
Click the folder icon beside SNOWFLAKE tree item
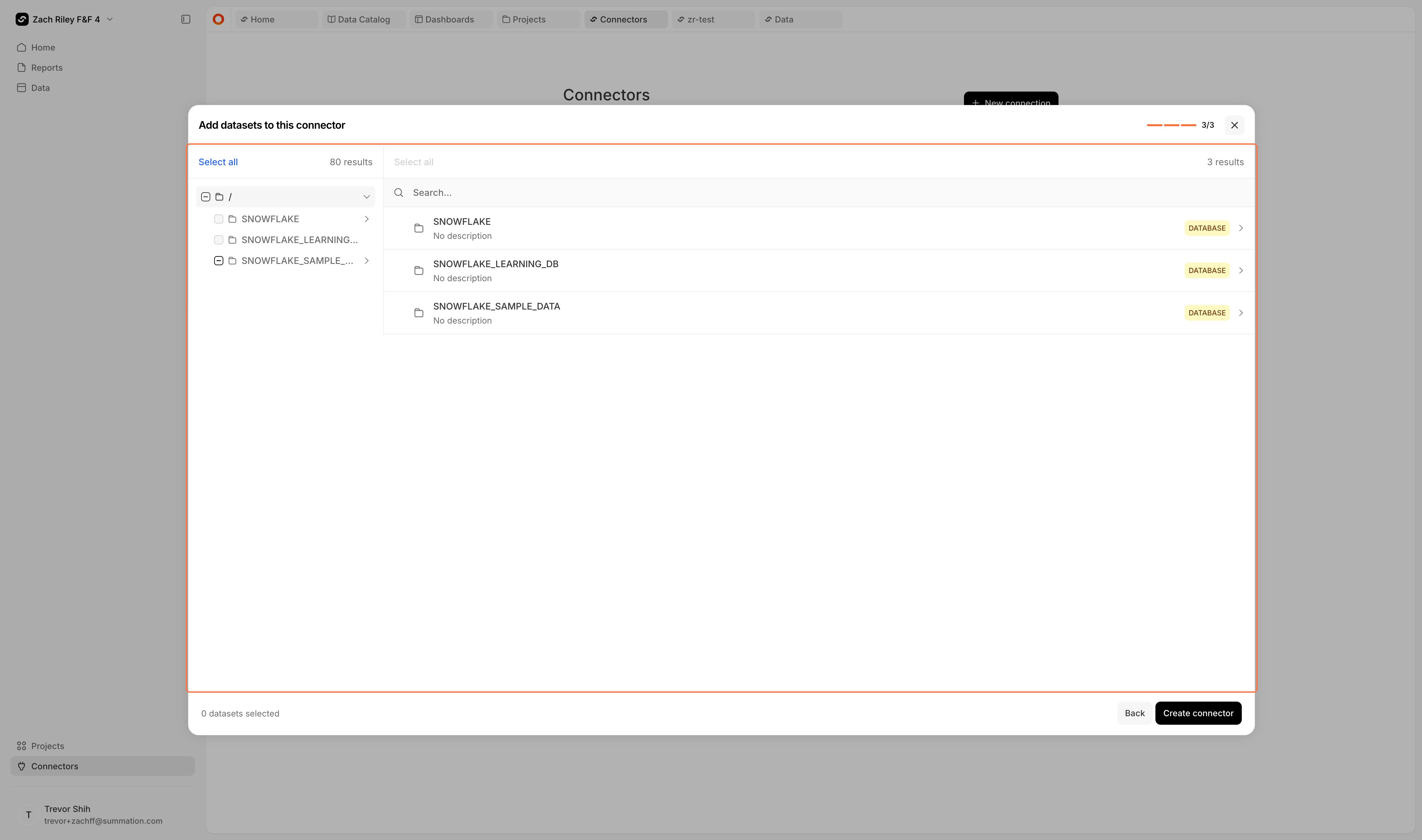coord(232,219)
